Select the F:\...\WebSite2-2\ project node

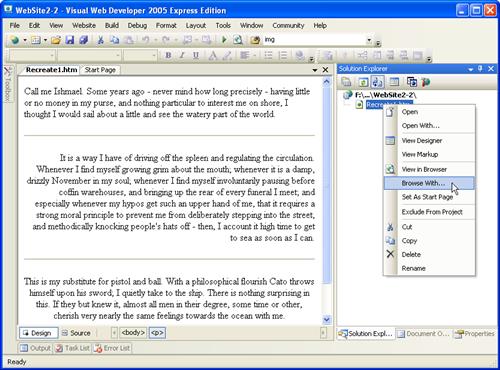385,95
